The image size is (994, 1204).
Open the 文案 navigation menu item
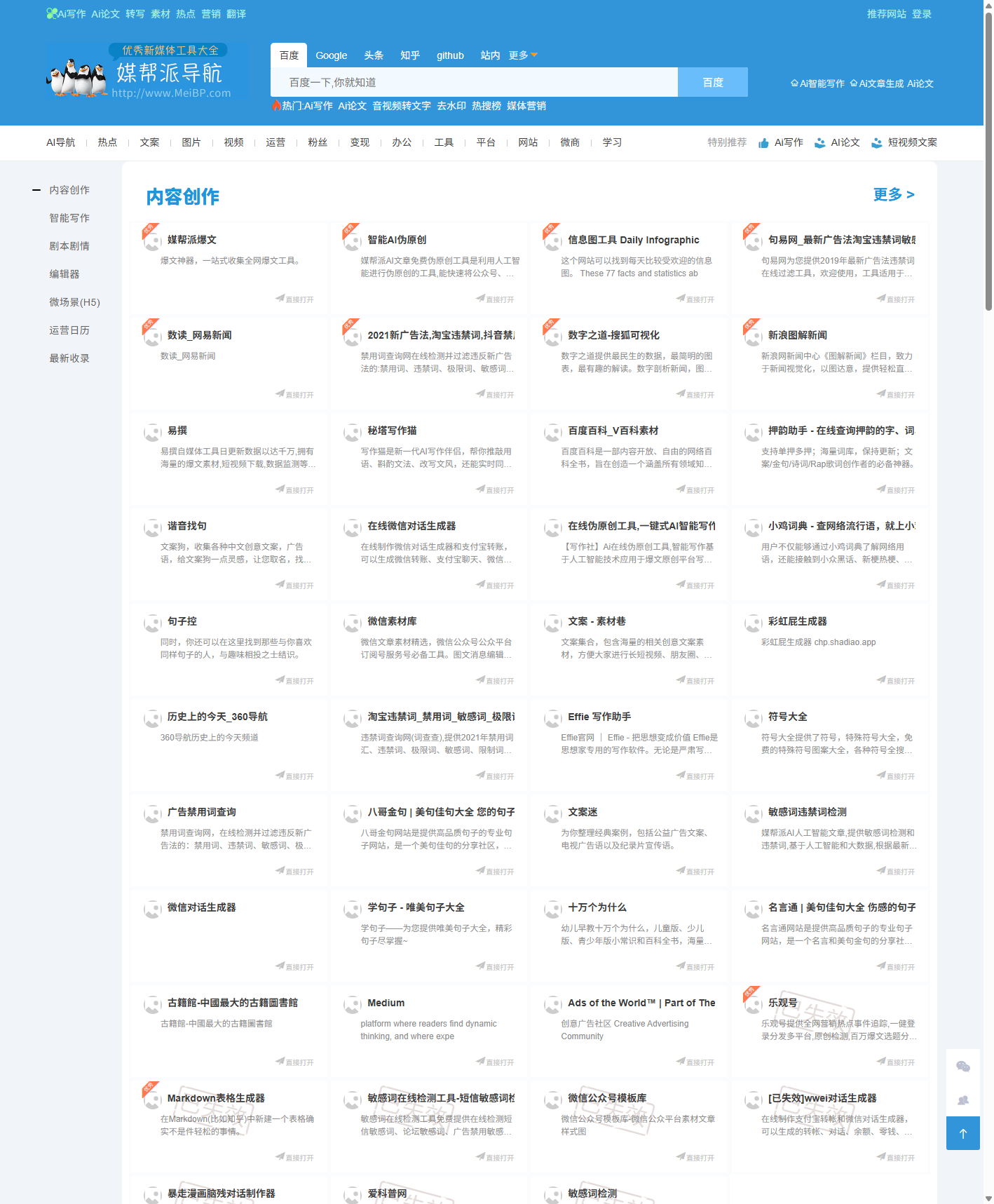149,142
